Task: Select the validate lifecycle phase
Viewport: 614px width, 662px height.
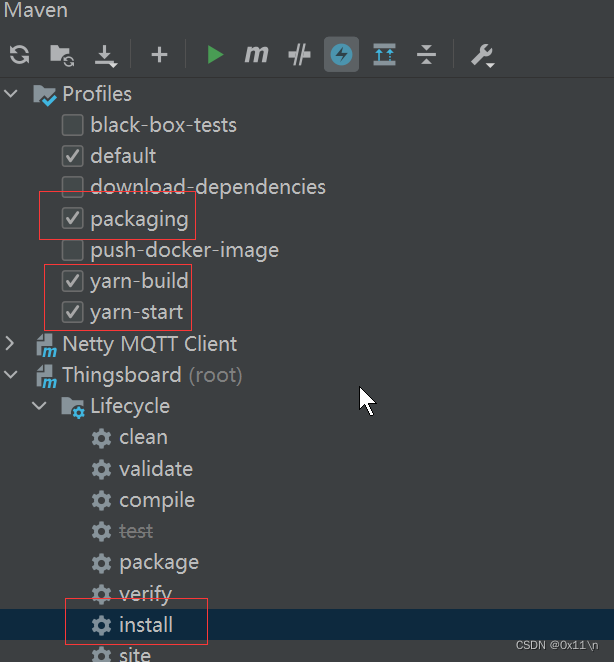Action: 156,469
